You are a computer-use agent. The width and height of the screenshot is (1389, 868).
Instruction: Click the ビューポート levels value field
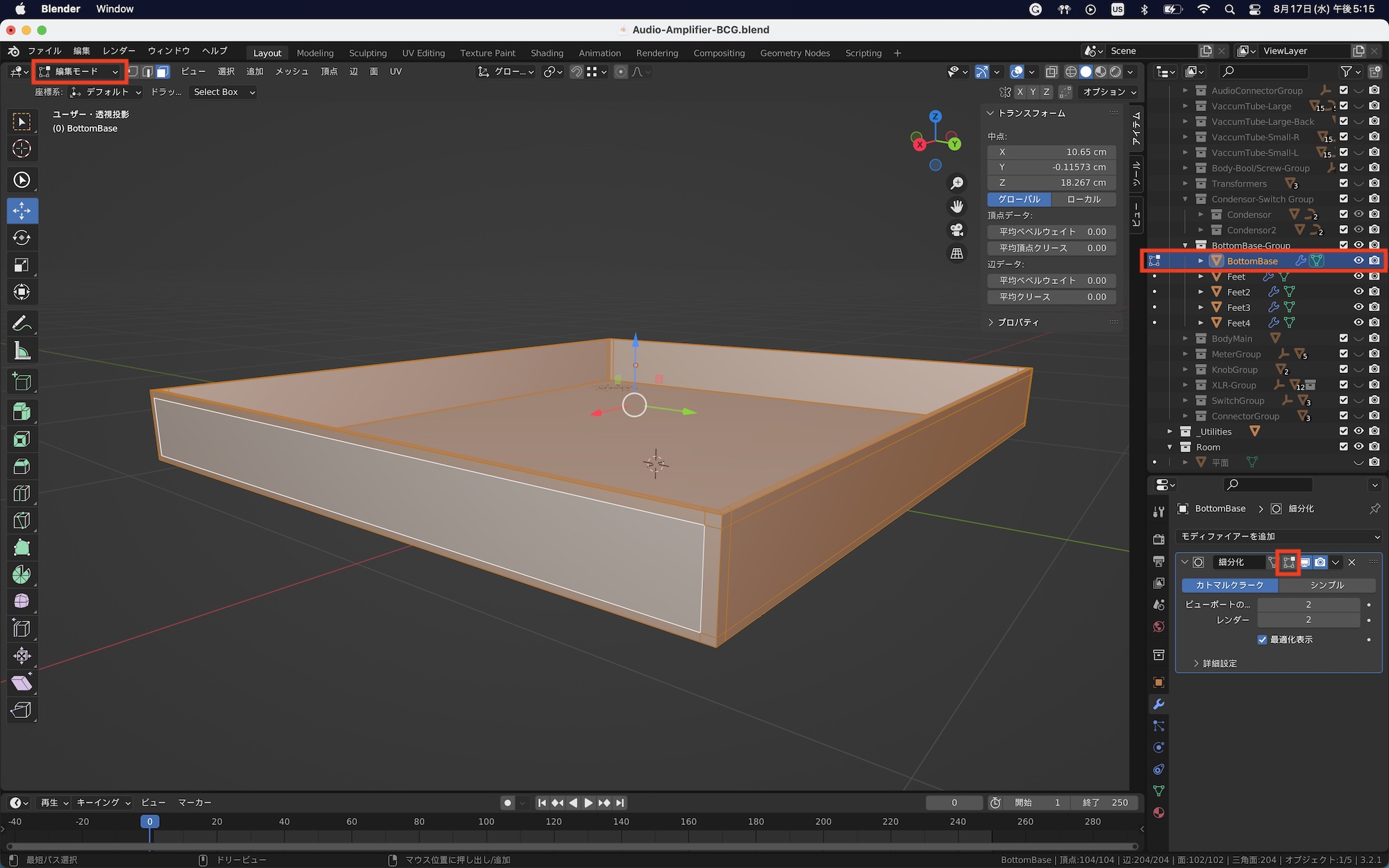click(1308, 605)
